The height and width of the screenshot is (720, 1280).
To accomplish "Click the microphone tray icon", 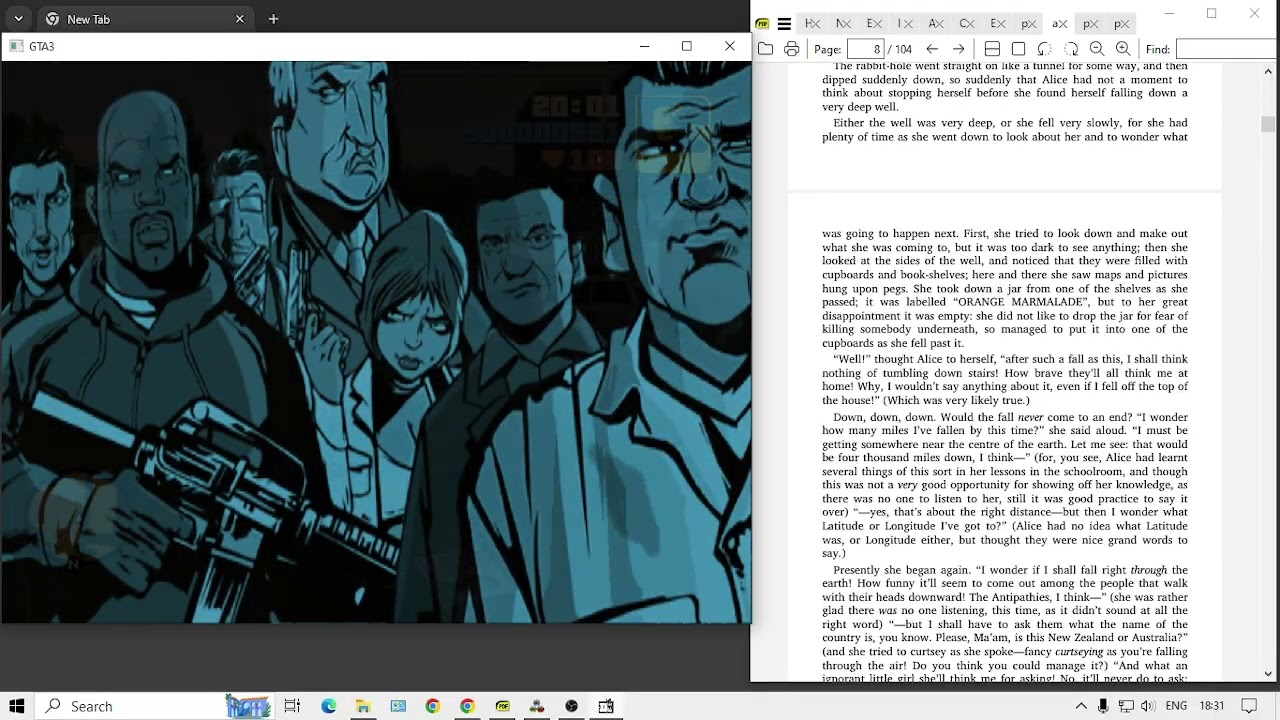I will pyautogui.click(x=1103, y=706).
